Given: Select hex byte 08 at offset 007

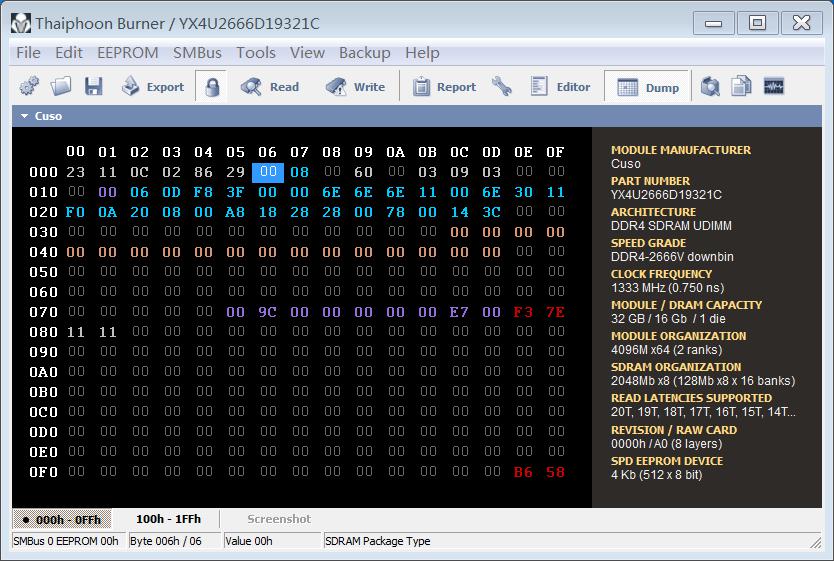Looking at the screenshot, I should pyautogui.click(x=299, y=172).
